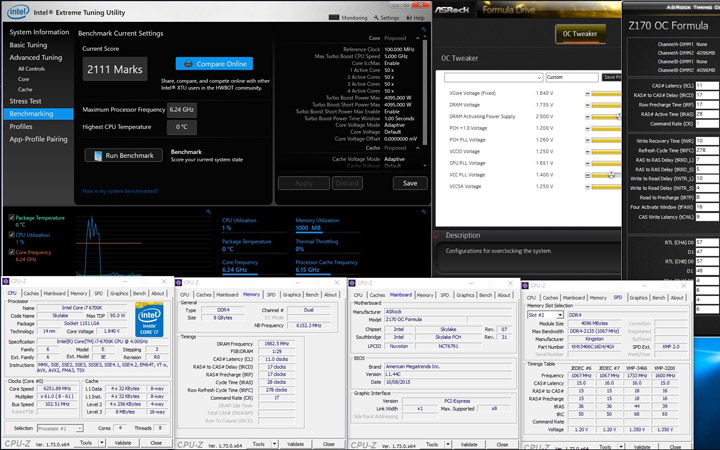This screenshot has width=720, height=450.
Task: Switch to Caches tab in first CPU-Z
Action: (x=32, y=294)
